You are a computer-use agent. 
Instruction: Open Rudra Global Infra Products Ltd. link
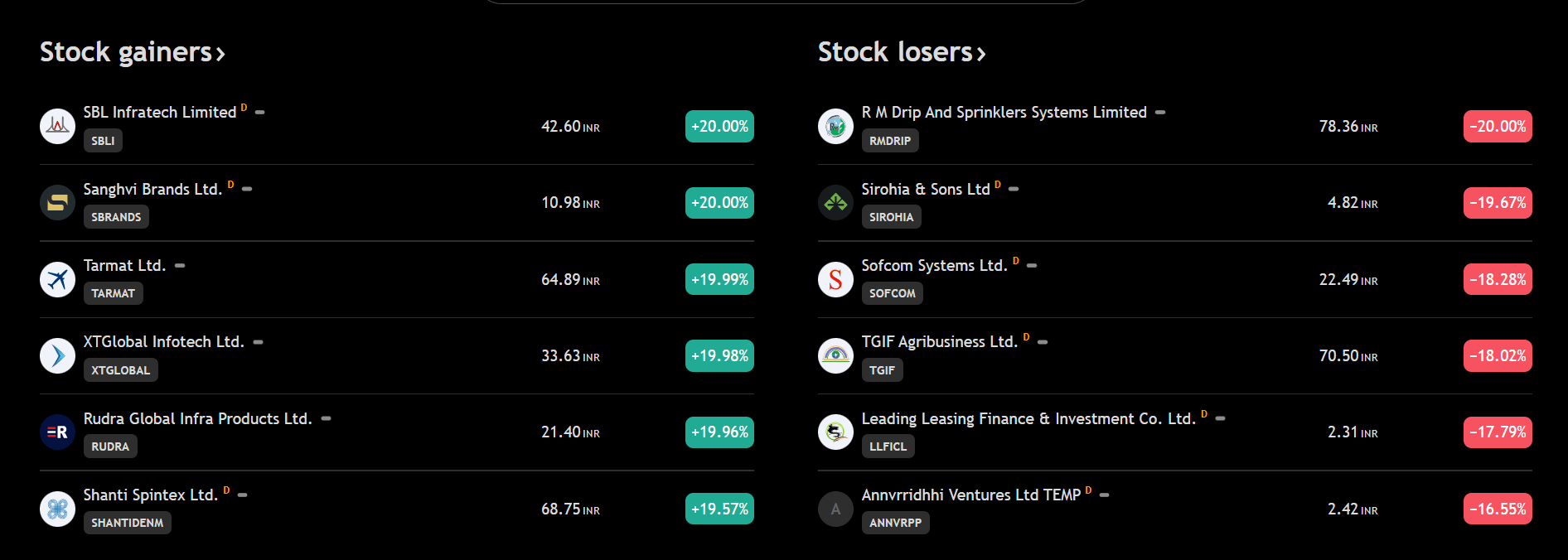click(197, 418)
